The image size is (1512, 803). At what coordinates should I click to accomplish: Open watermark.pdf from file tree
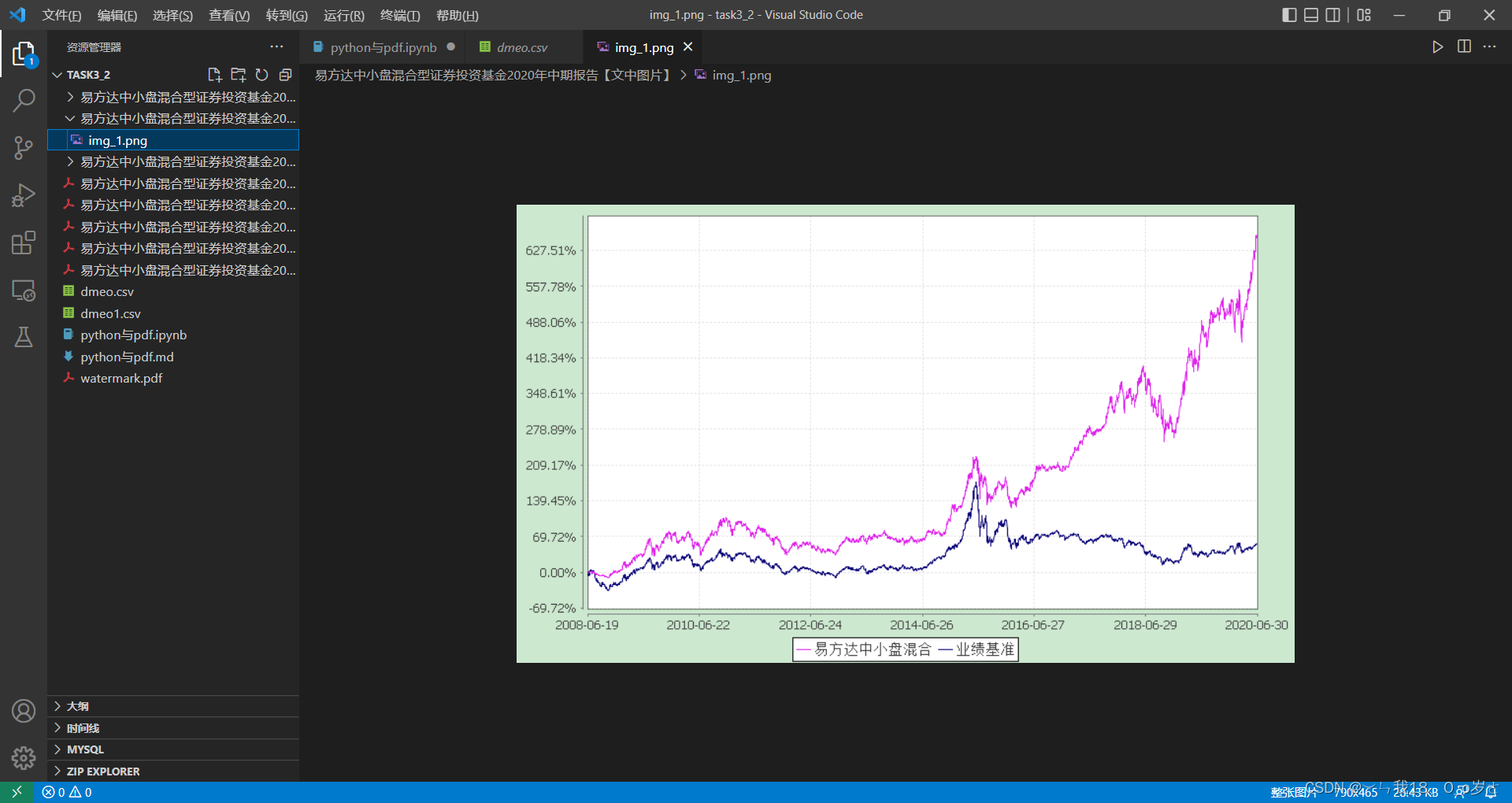(173, 378)
